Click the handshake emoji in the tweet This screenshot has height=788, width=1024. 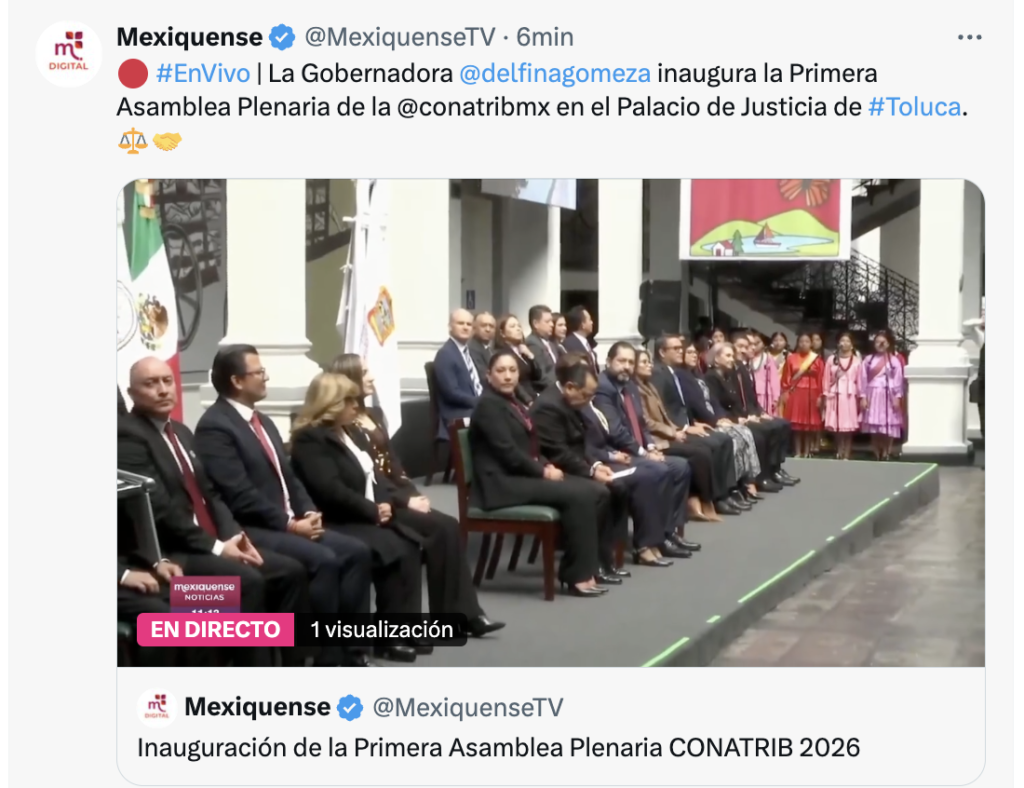click(x=167, y=140)
